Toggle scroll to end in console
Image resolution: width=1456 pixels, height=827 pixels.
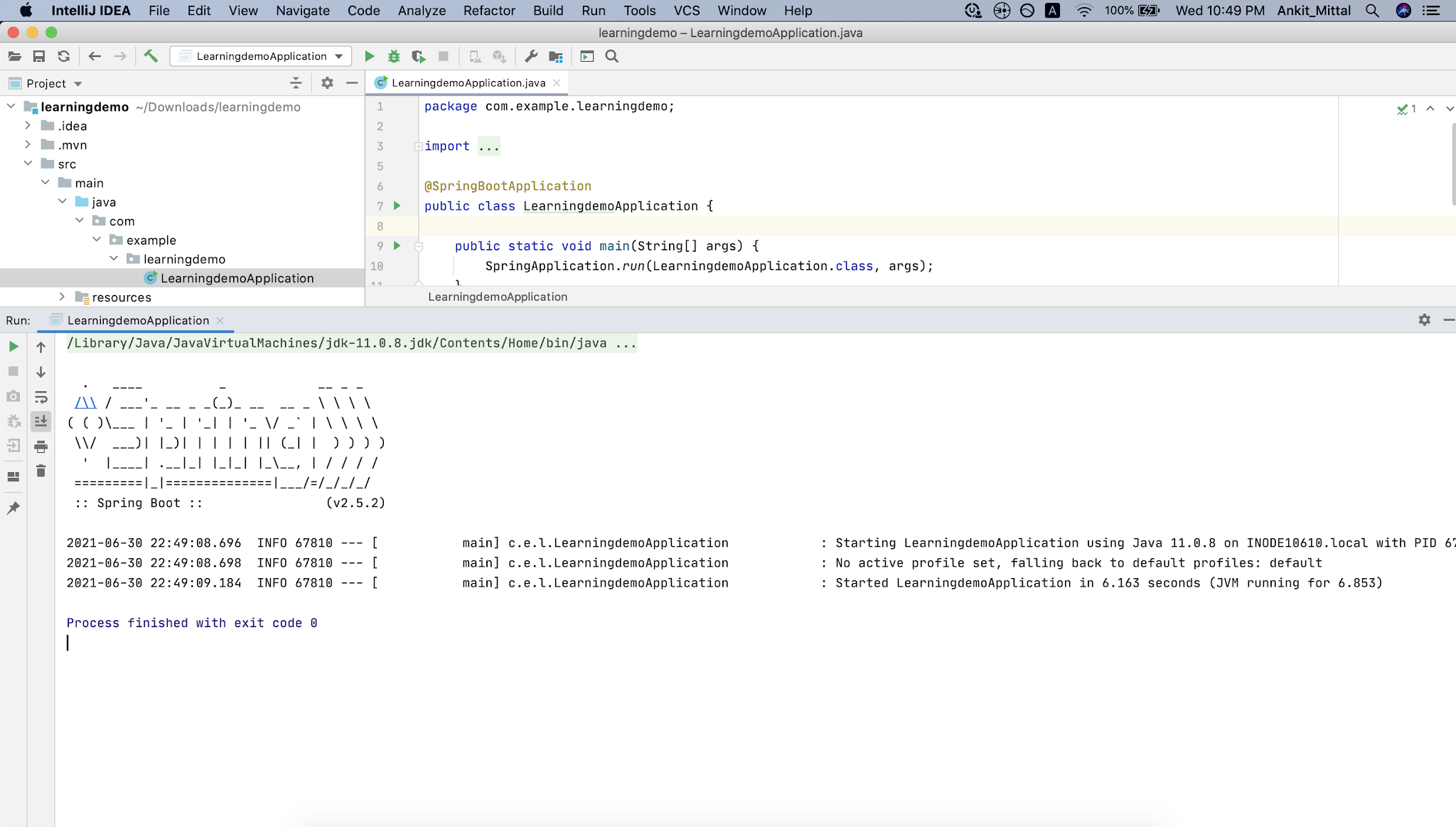click(x=41, y=422)
